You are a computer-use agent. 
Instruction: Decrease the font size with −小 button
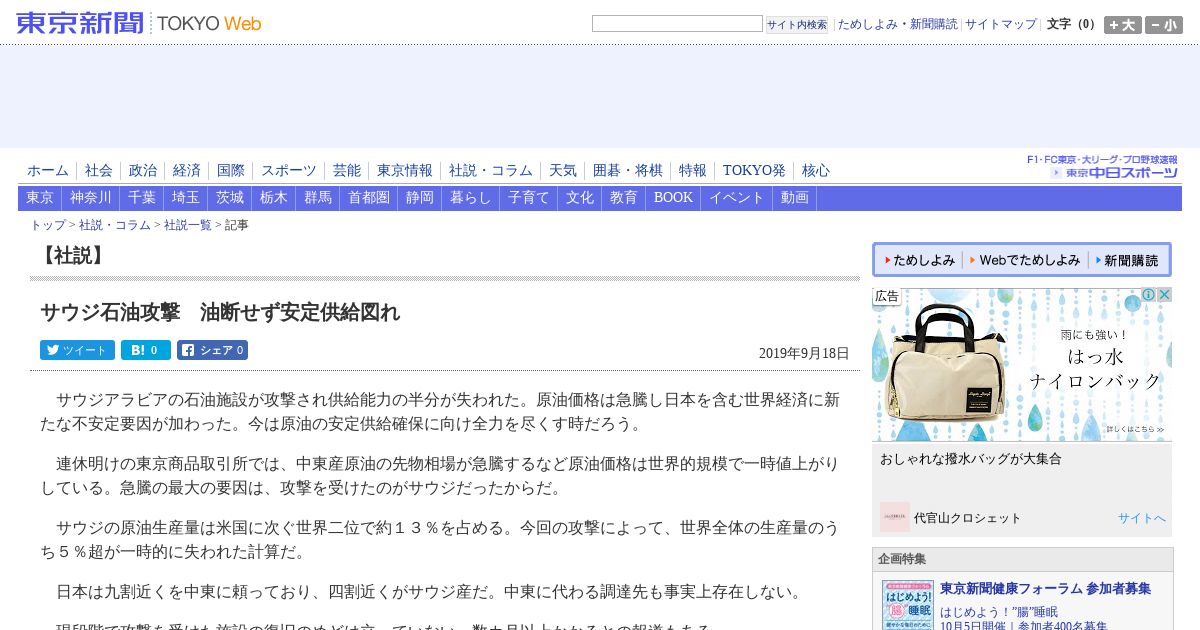[1163, 25]
